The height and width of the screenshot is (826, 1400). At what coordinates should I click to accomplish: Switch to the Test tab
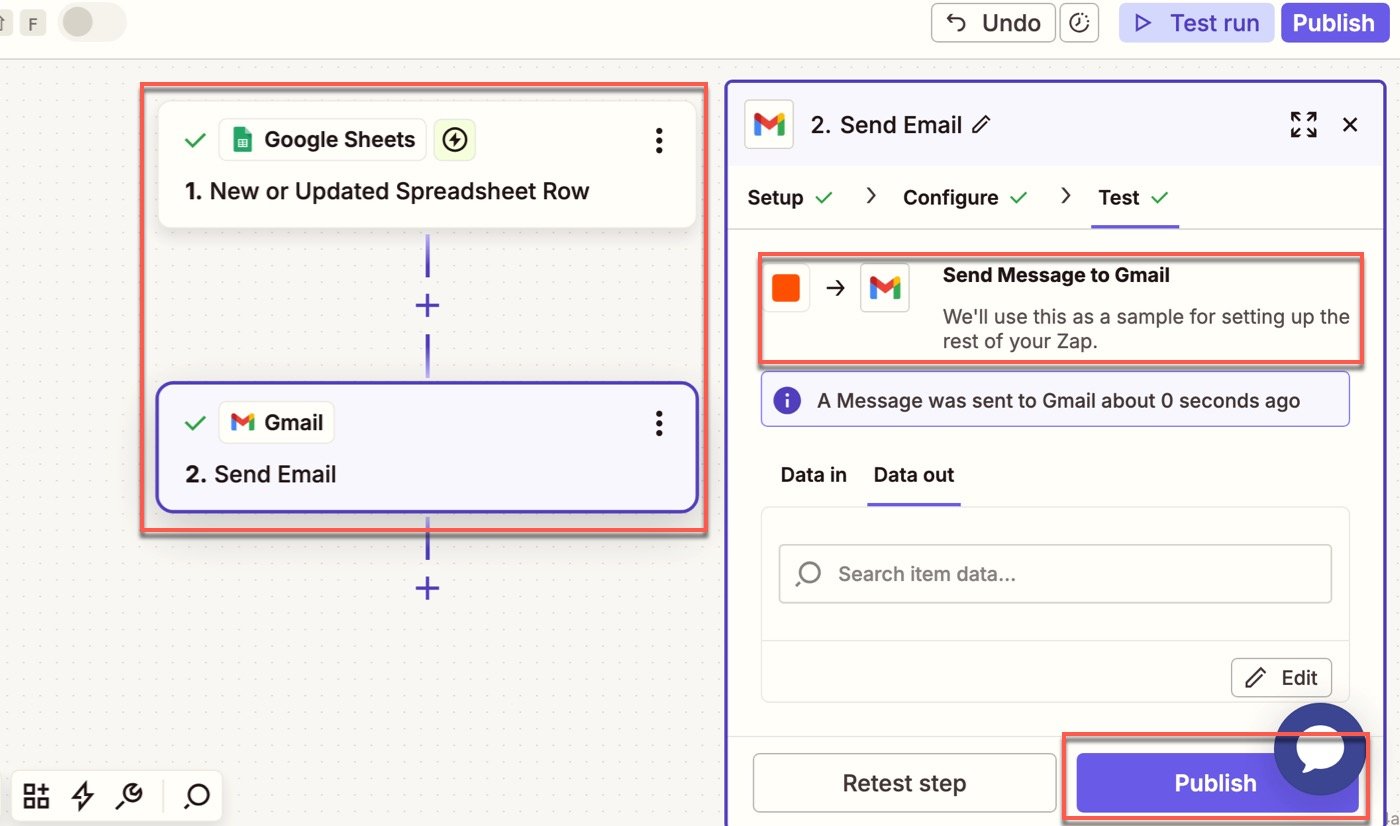pyautogui.click(x=1133, y=198)
